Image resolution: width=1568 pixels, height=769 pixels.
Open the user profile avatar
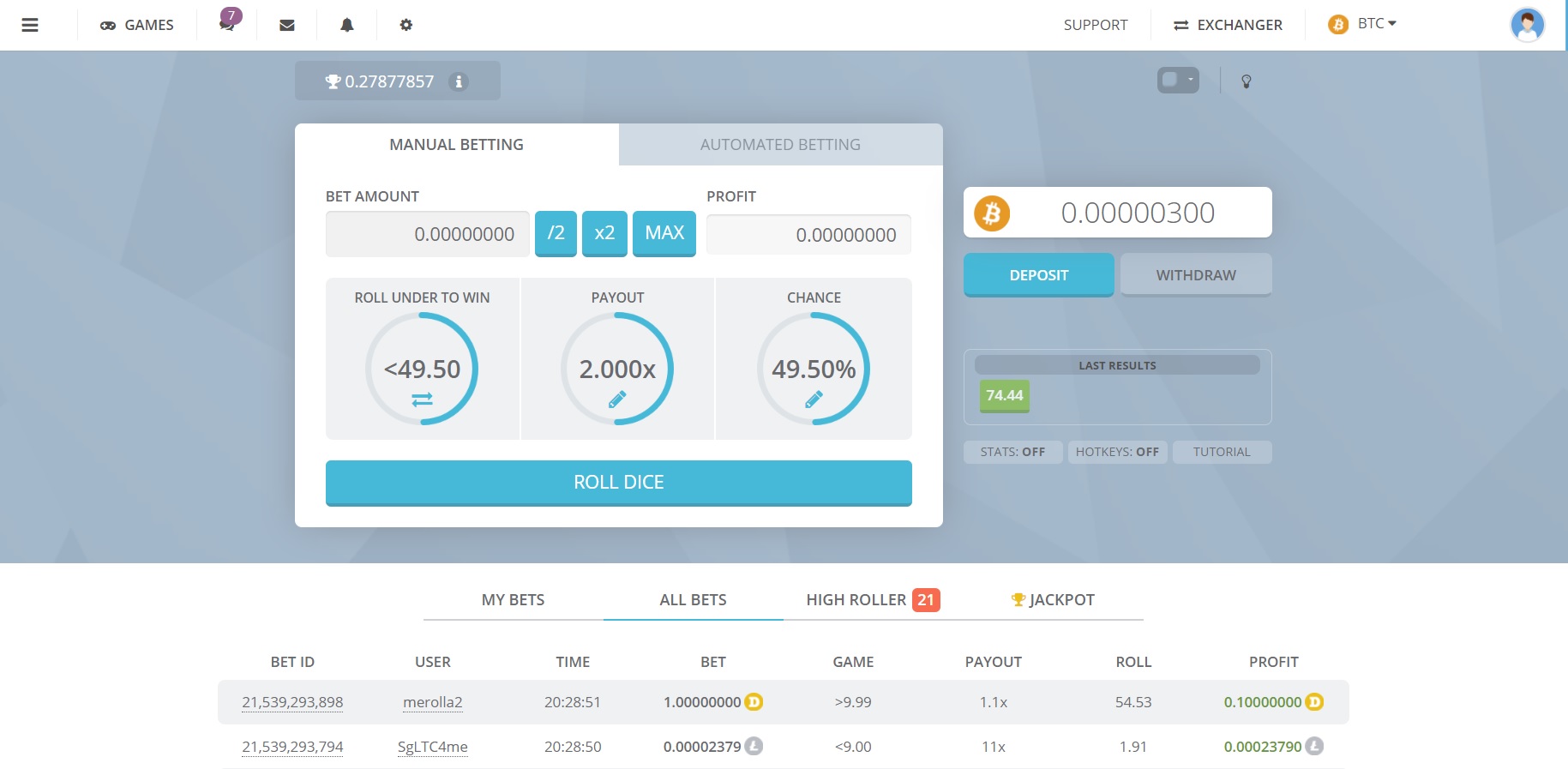coord(1527,24)
